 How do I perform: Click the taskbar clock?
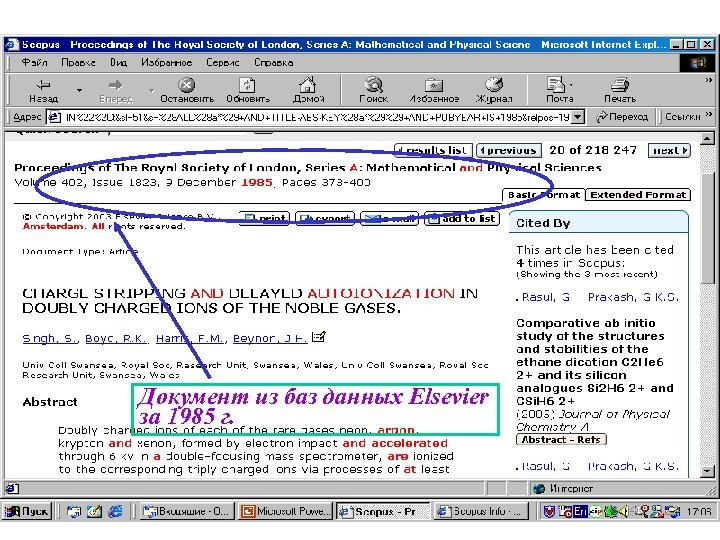point(698,512)
